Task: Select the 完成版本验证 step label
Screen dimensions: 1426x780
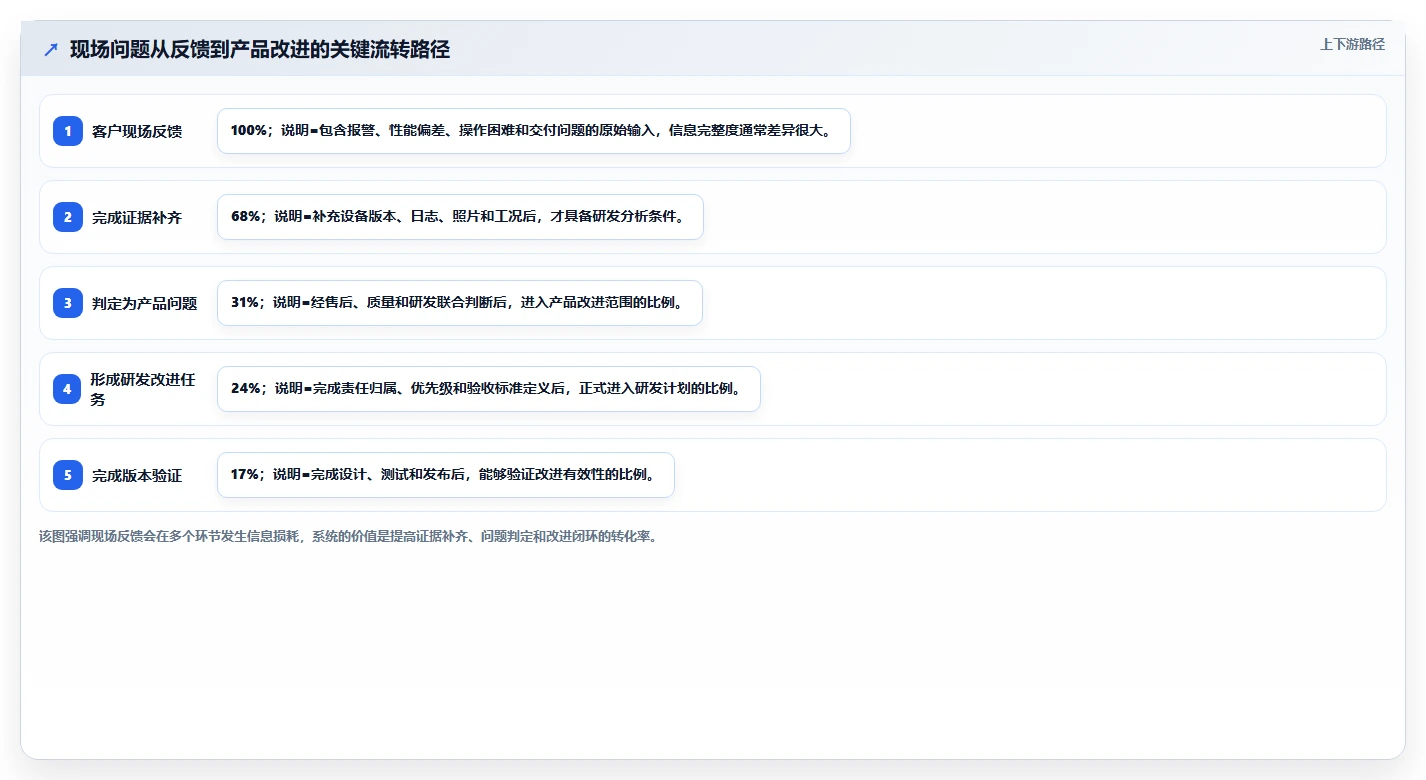Action: (137, 475)
